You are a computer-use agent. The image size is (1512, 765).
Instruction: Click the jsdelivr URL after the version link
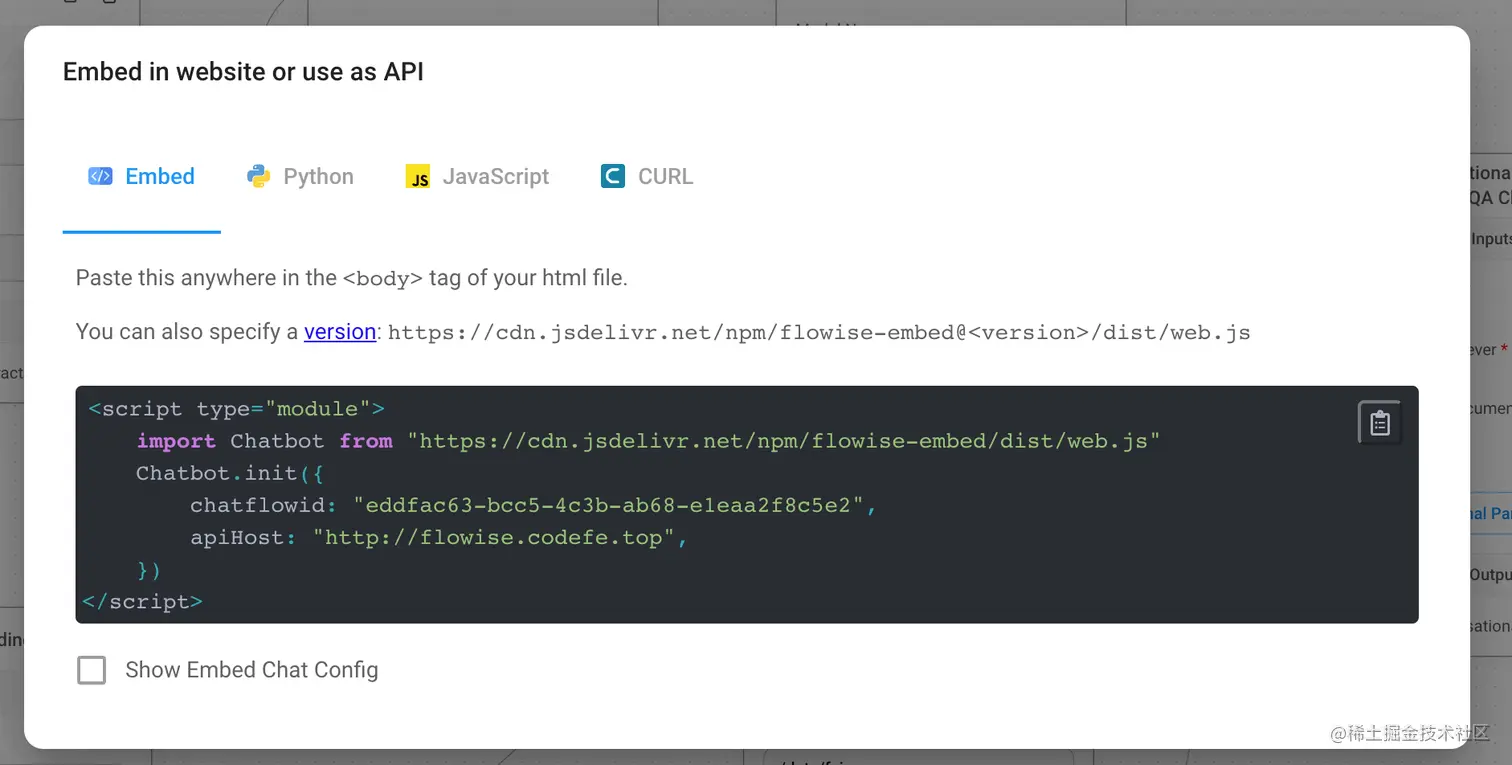pyautogui.click(x=818, y=332)
